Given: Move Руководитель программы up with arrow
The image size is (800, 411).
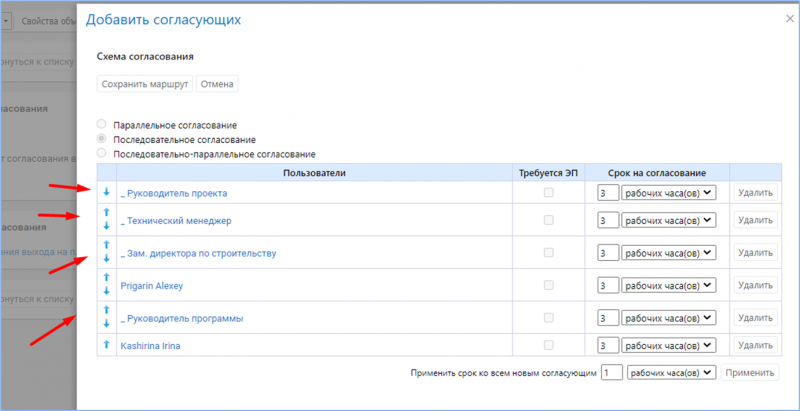Looking at the screenshot, I should pyautogui.click(x=106, y=310).
